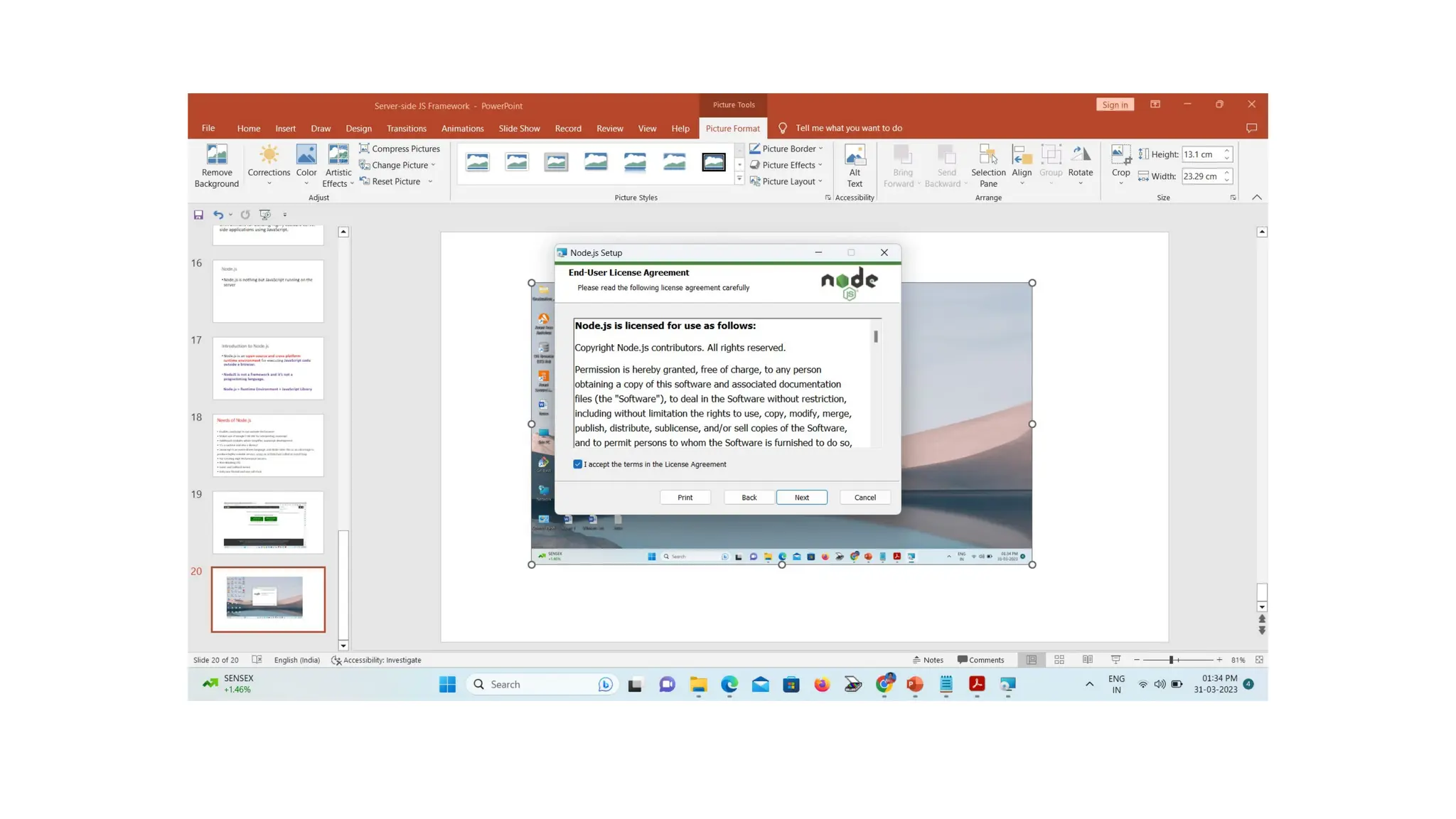This screenshot has height=819, width=1456.
Task: Show hidden system tray icons
Action: click(1089, 685)
